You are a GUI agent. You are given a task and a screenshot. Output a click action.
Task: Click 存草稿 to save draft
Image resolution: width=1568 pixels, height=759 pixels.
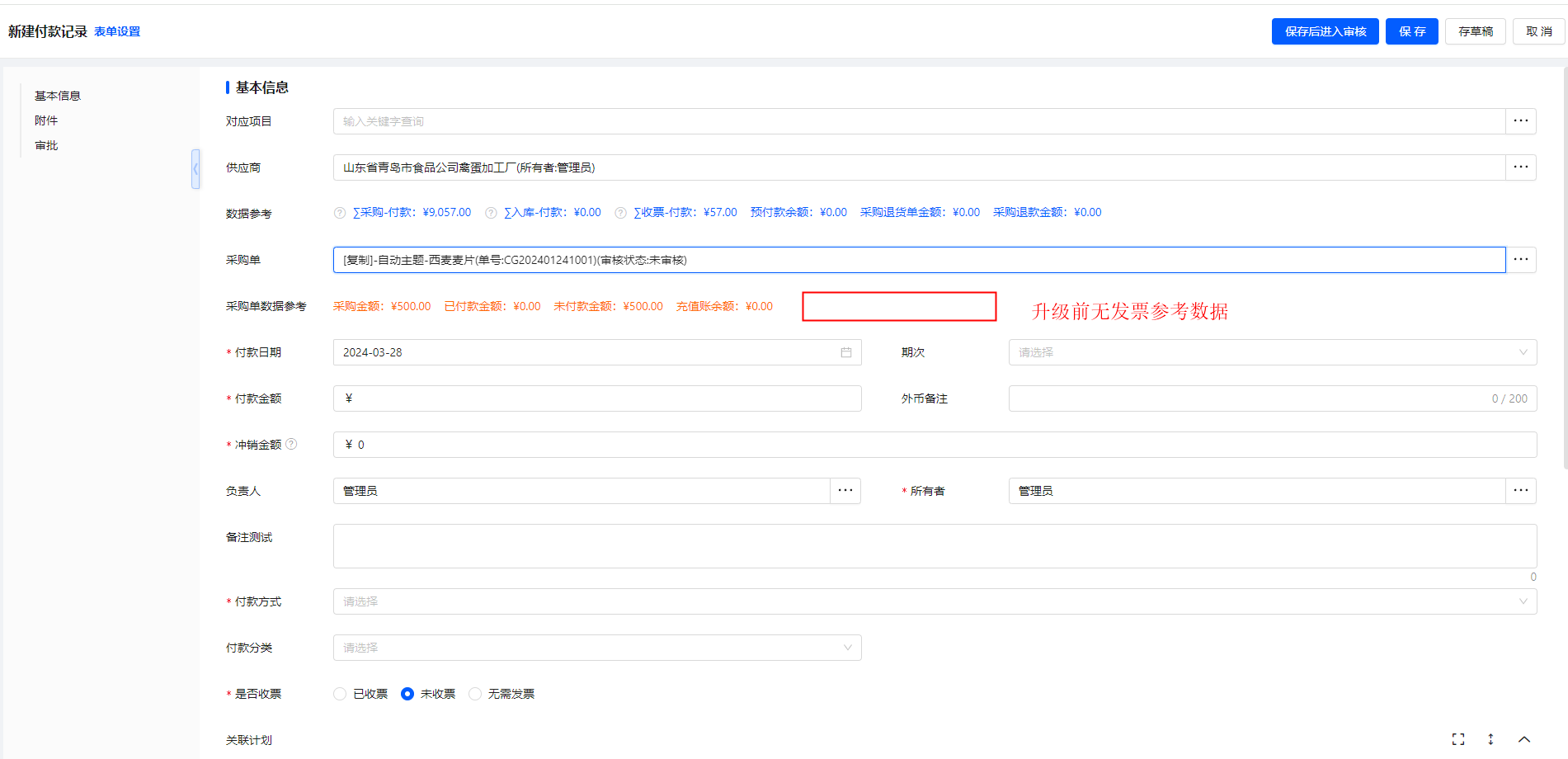point(1476,31)
